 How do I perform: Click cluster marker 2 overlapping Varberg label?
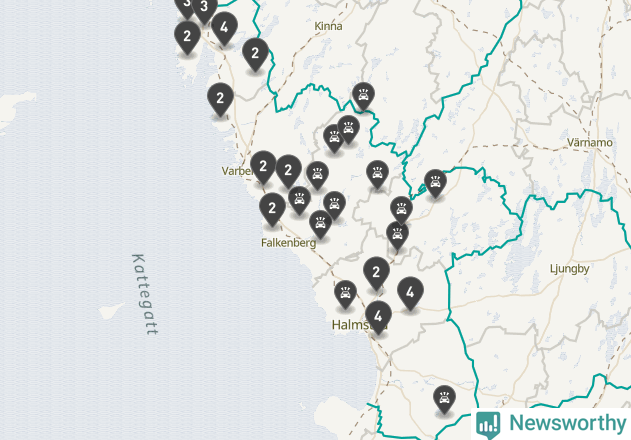(263, 167)
